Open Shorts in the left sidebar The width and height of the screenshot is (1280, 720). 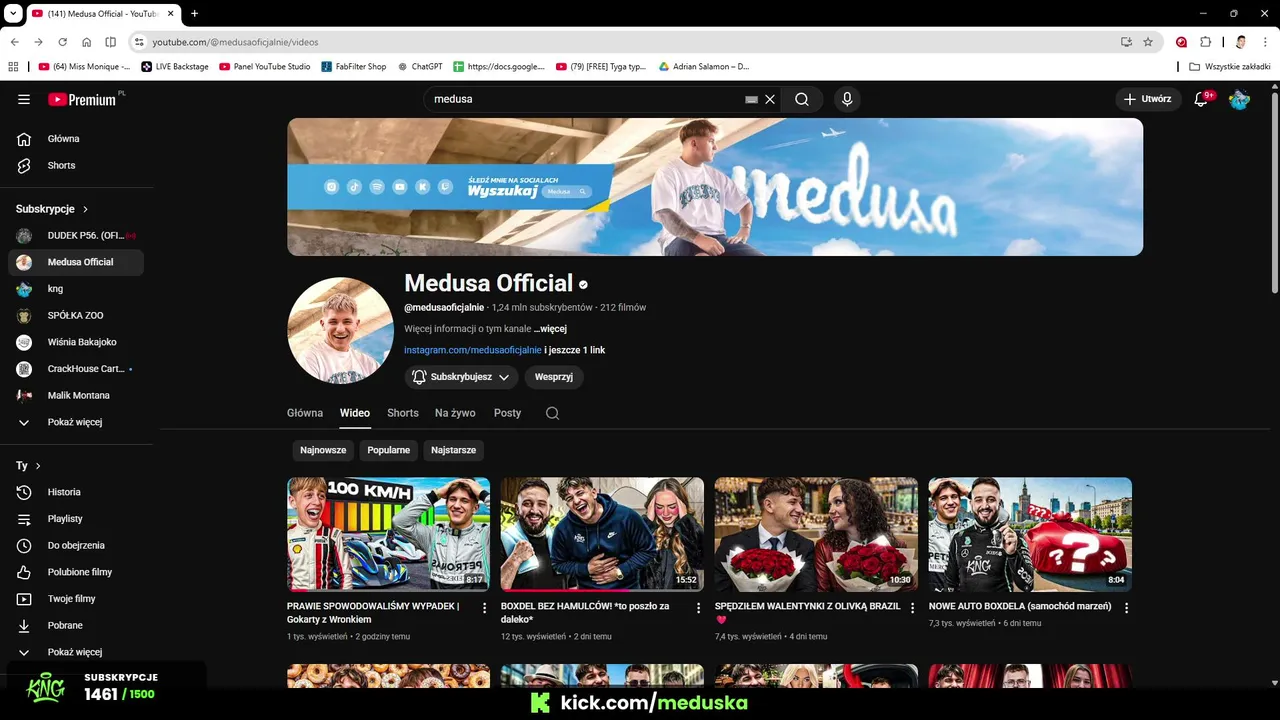pos(76,165)
